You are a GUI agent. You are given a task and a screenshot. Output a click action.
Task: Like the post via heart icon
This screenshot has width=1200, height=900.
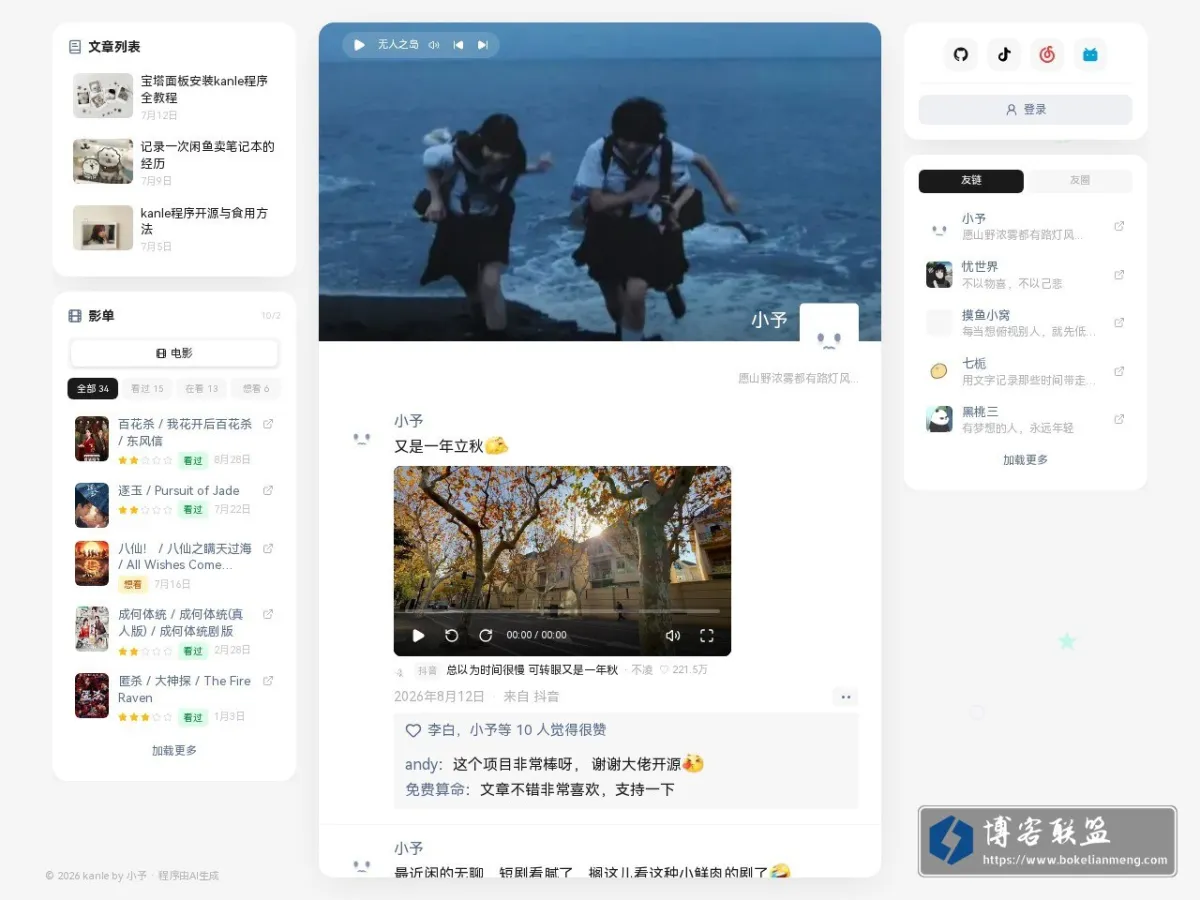click(x=413, y=731)
